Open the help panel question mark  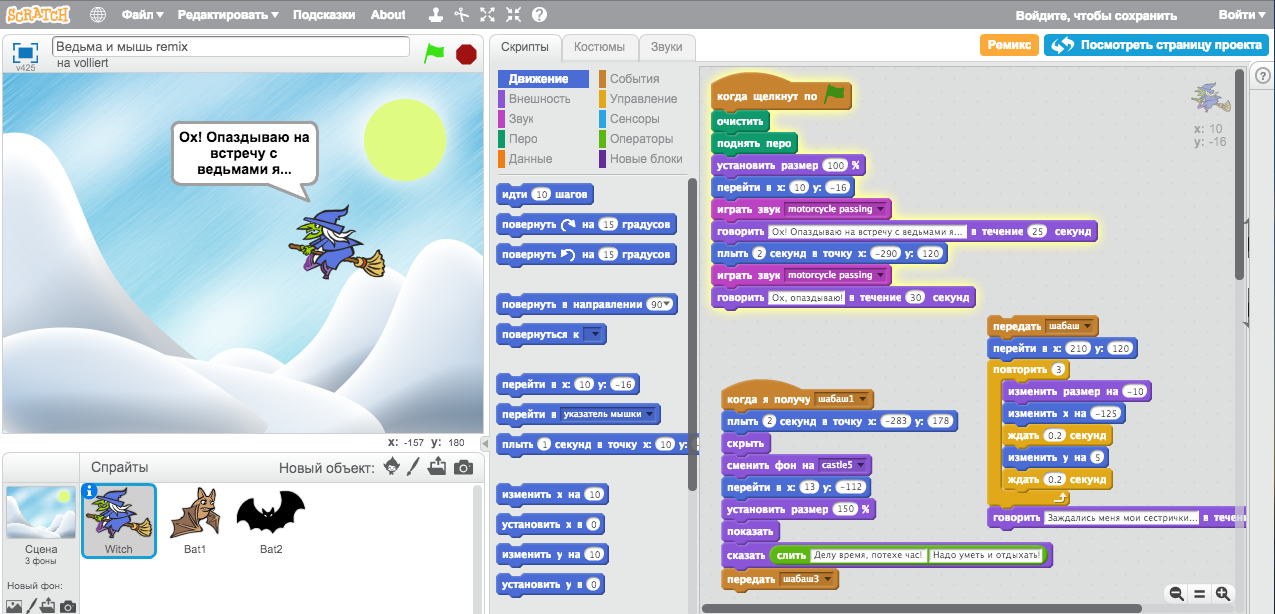[1263, 77]
